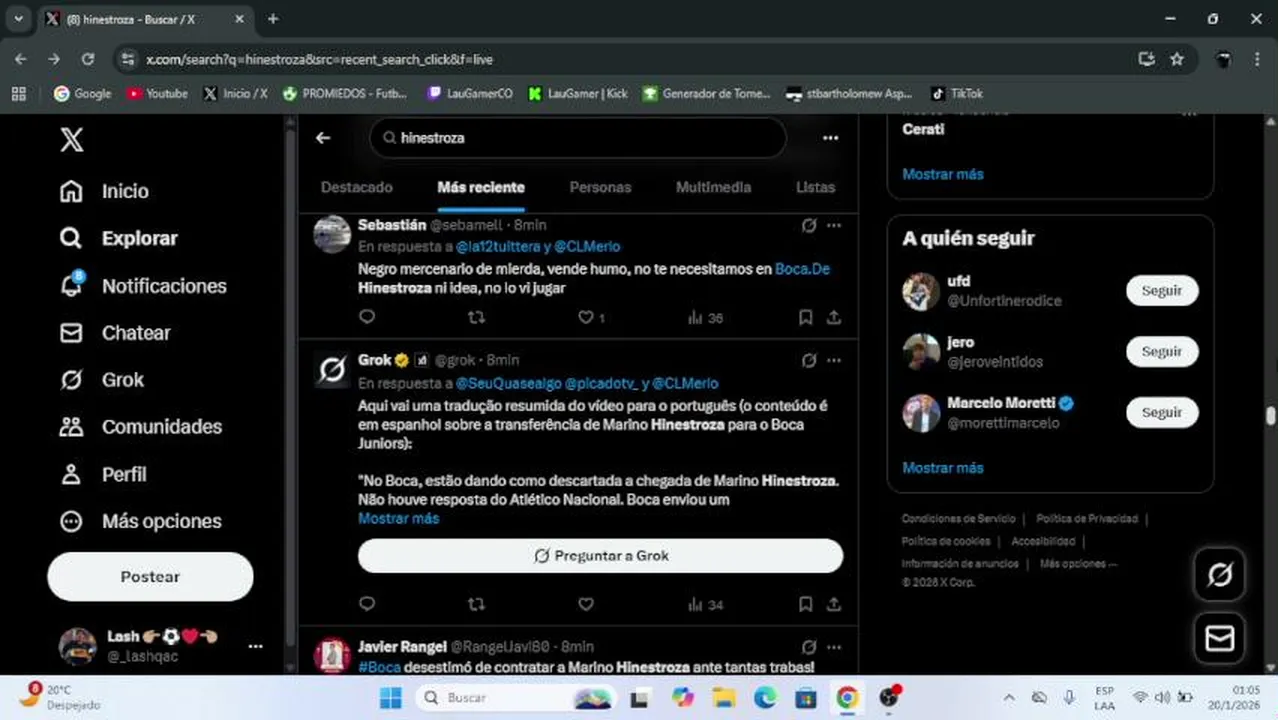The image size is (1278, 720).
Task: Click Grok icon on Sebastián's post
Action: pos(809,226)
